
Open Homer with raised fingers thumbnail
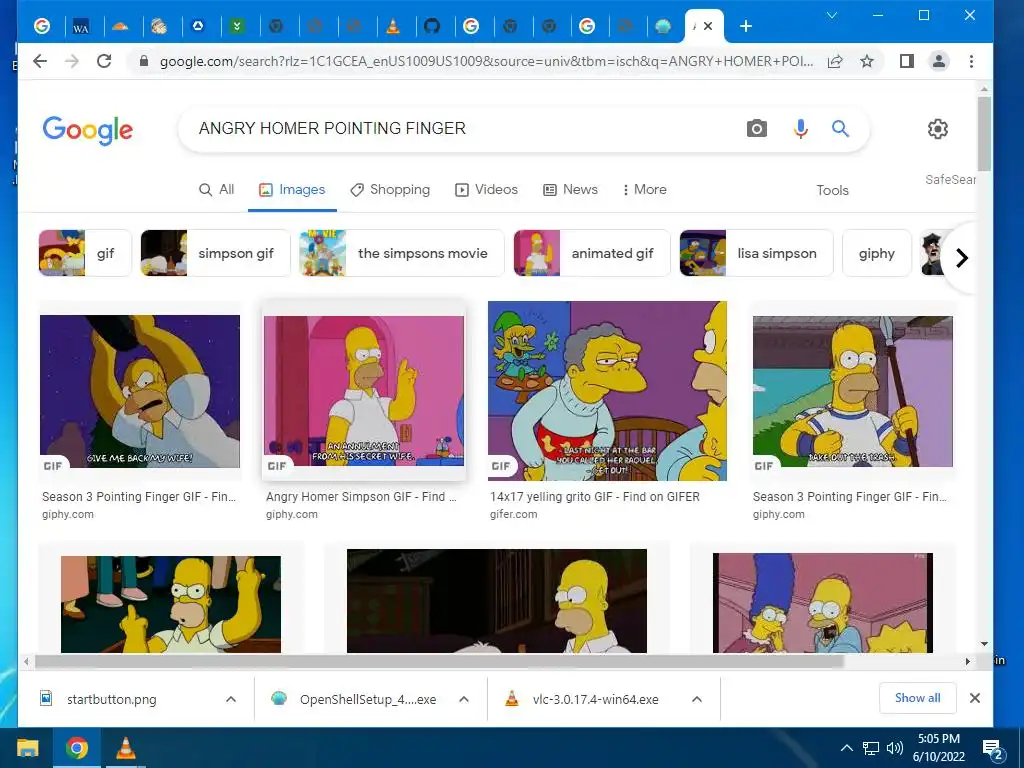coord(170,604)
